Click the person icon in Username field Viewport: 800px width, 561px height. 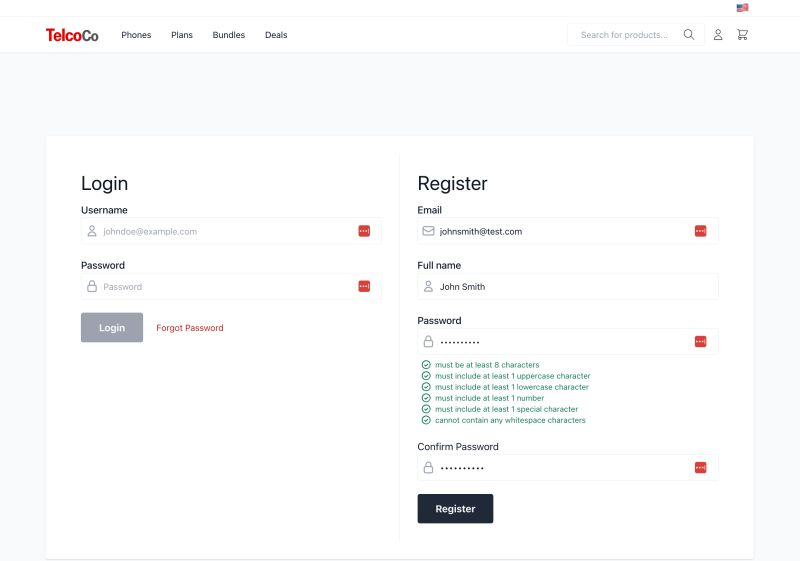[x=92, y=231]
